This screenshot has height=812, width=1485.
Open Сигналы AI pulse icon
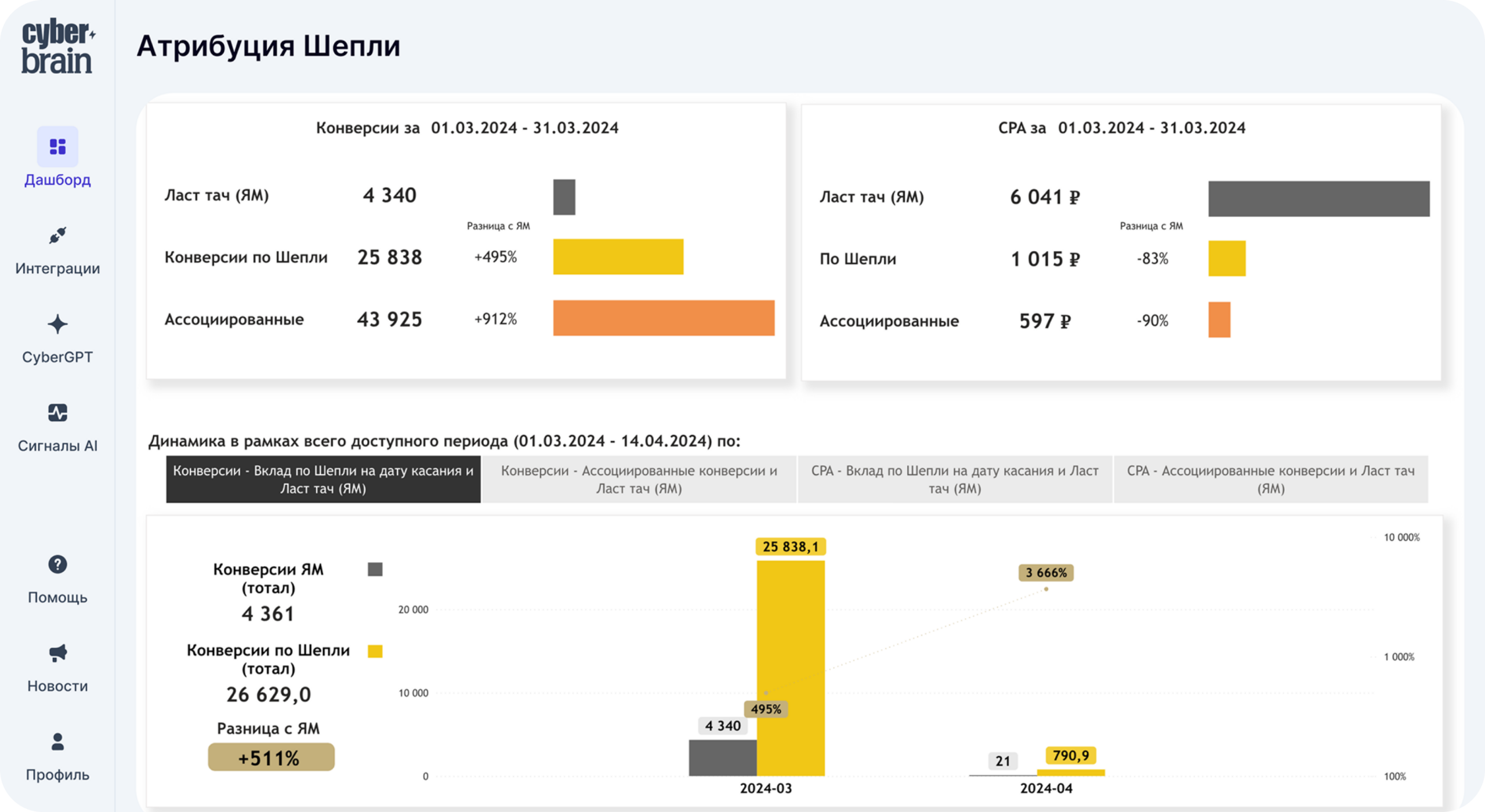point(57,413)
